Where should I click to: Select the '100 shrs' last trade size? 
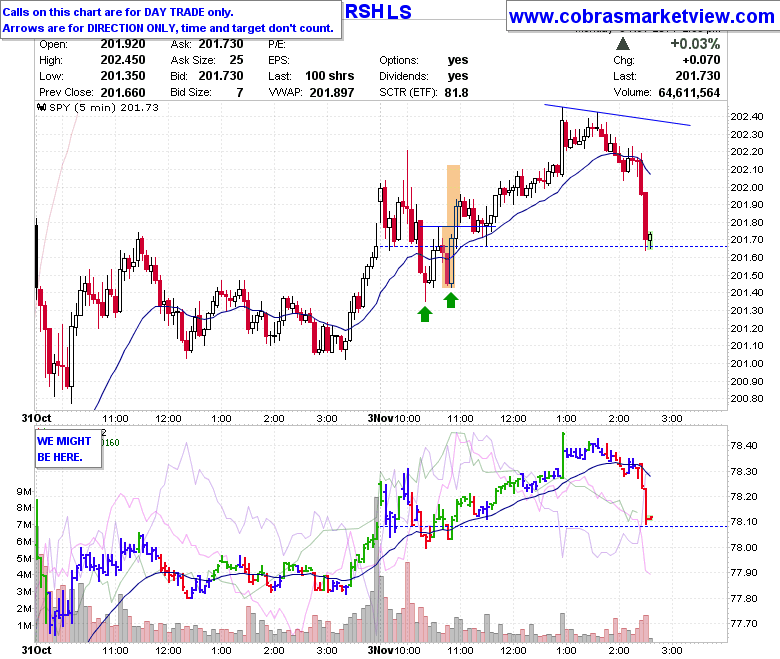point(330,76)
